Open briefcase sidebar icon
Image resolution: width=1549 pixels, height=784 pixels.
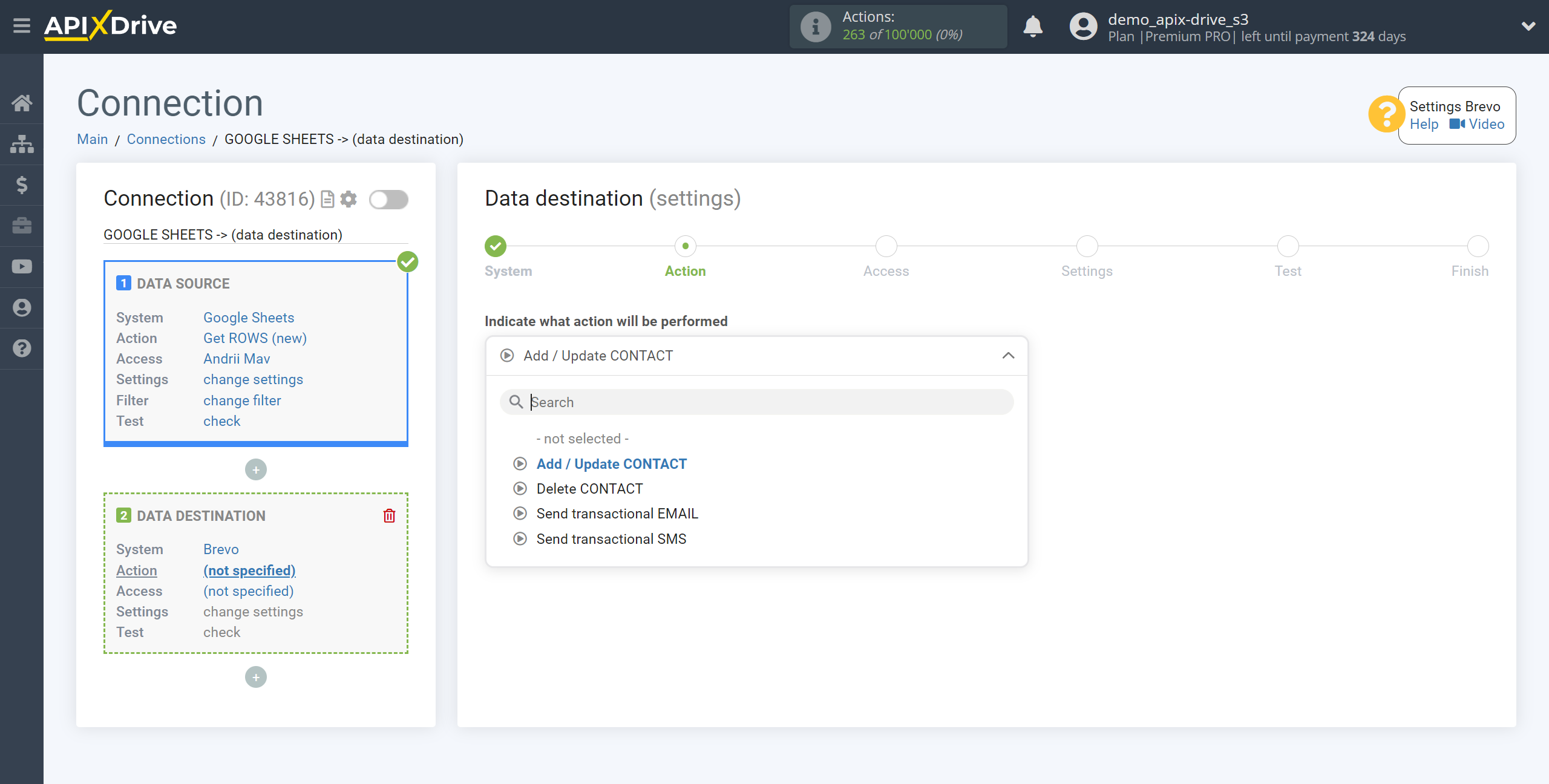coord(22,226)
